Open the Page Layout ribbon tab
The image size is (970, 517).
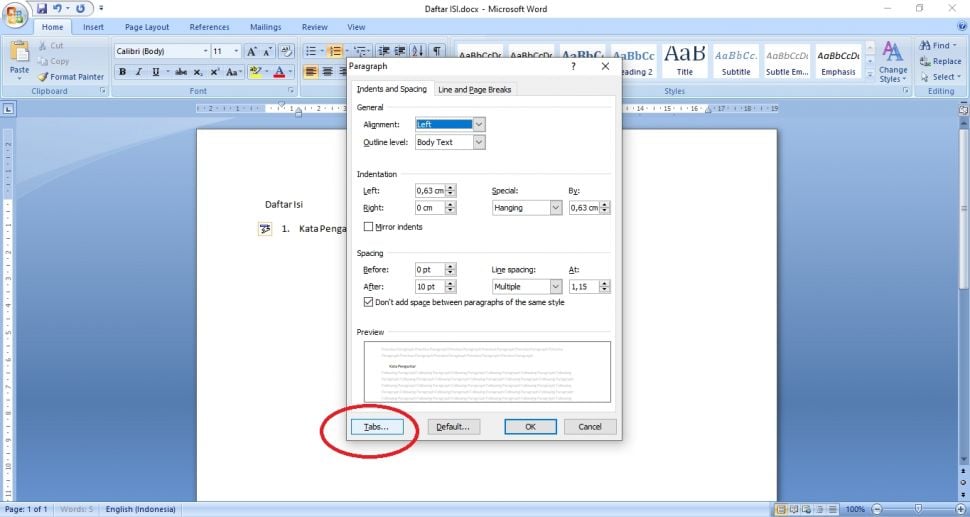tap(147, 27)
